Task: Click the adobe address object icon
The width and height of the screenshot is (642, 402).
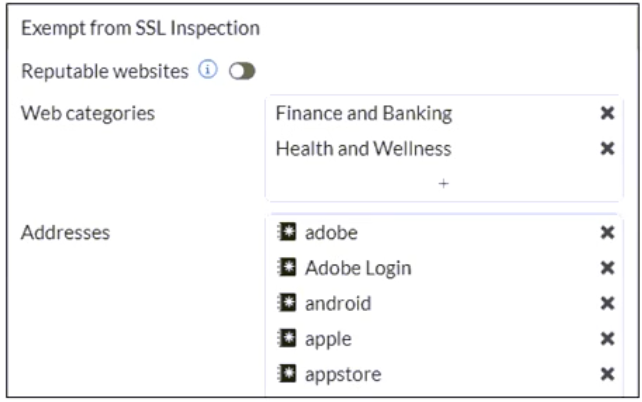Action: (285, 233)
